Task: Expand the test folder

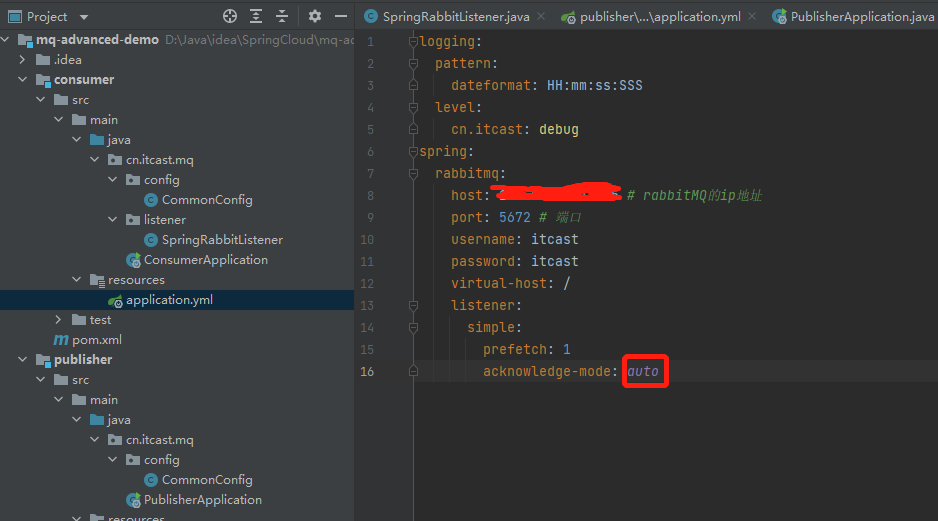Action: 58,319
